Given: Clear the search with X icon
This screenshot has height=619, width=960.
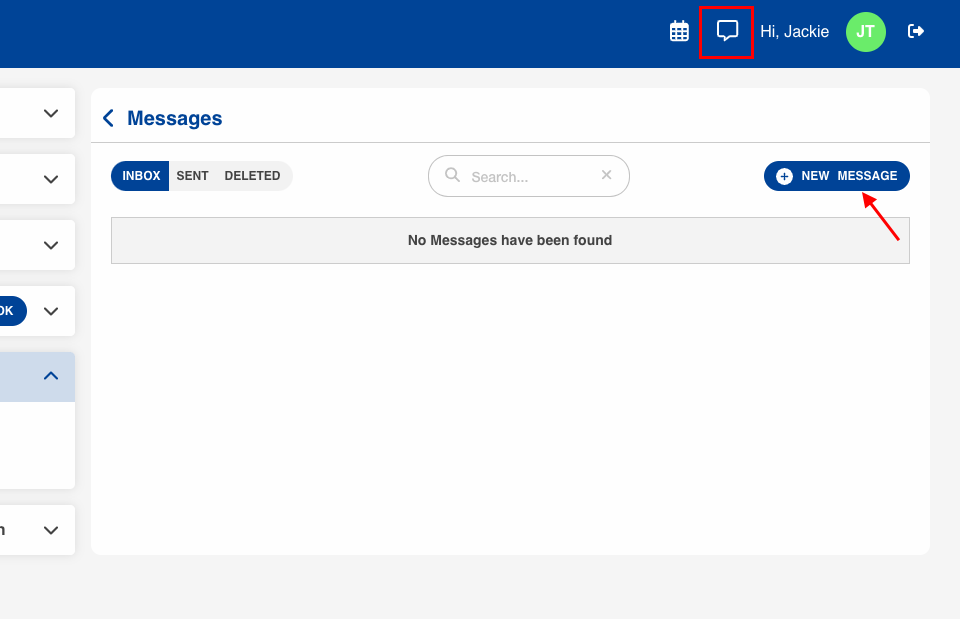Looking at the screenshot, I should (606, 175).
